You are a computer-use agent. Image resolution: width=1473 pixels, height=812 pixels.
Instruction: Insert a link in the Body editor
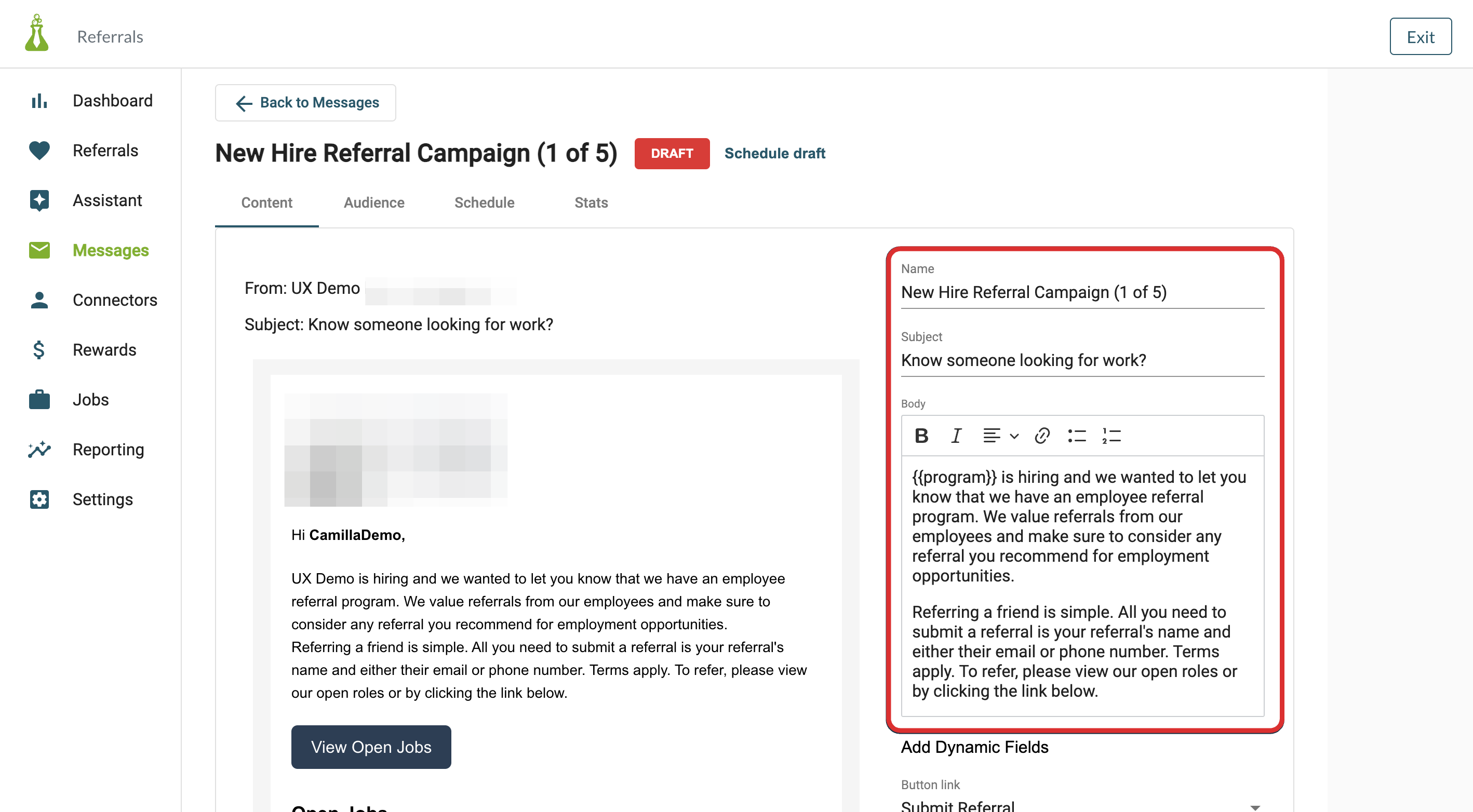(1042, 436)
